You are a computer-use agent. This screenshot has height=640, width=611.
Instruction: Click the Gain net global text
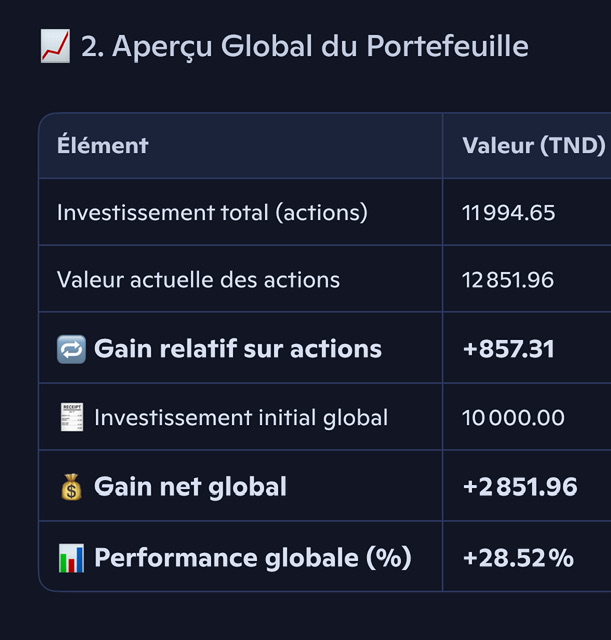click(190, 487)
